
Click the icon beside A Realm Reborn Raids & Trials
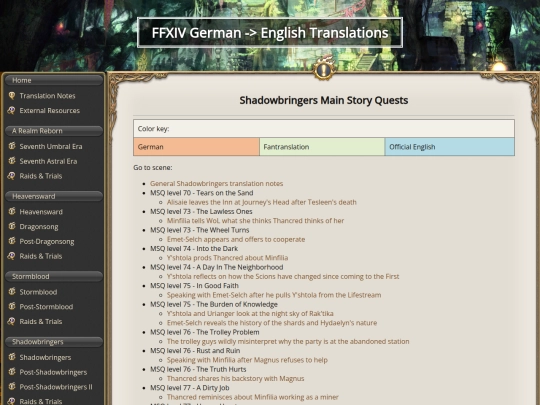coord(12,176)
